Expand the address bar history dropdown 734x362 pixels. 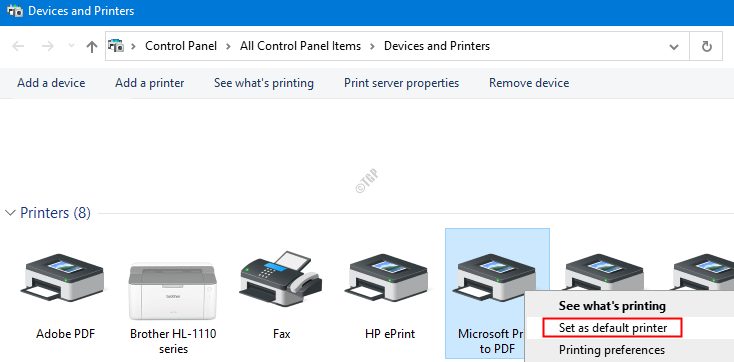click(x=674, y=46)
